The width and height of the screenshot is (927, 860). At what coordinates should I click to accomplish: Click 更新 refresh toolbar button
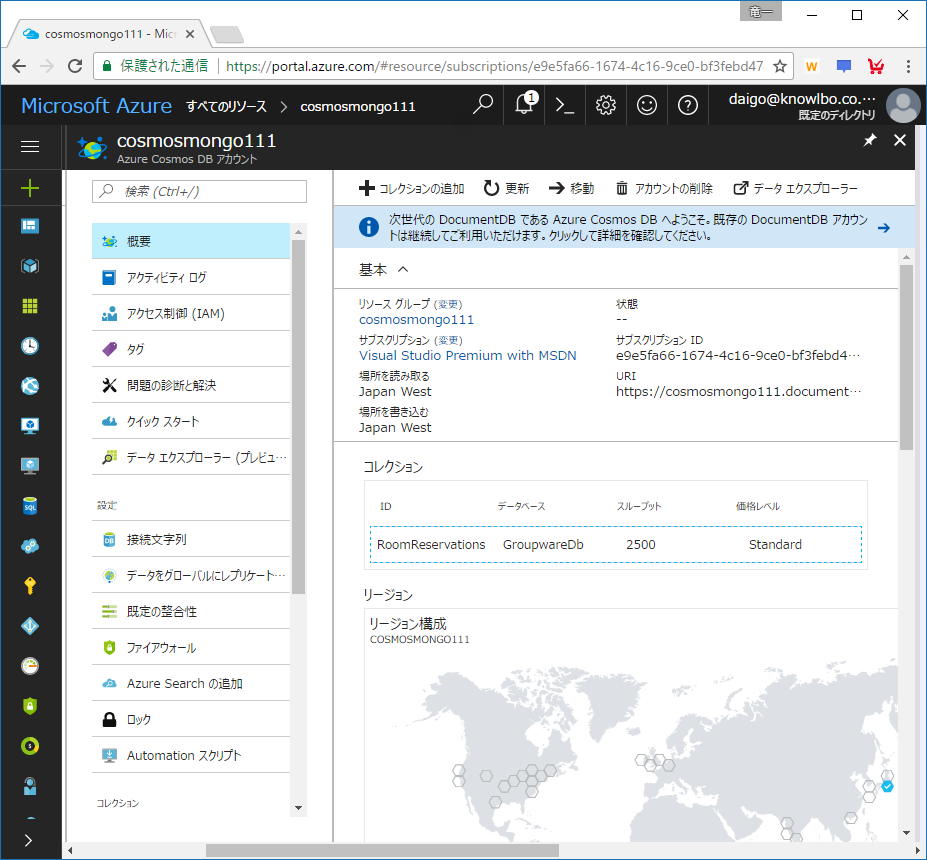[x=506, y=189]
